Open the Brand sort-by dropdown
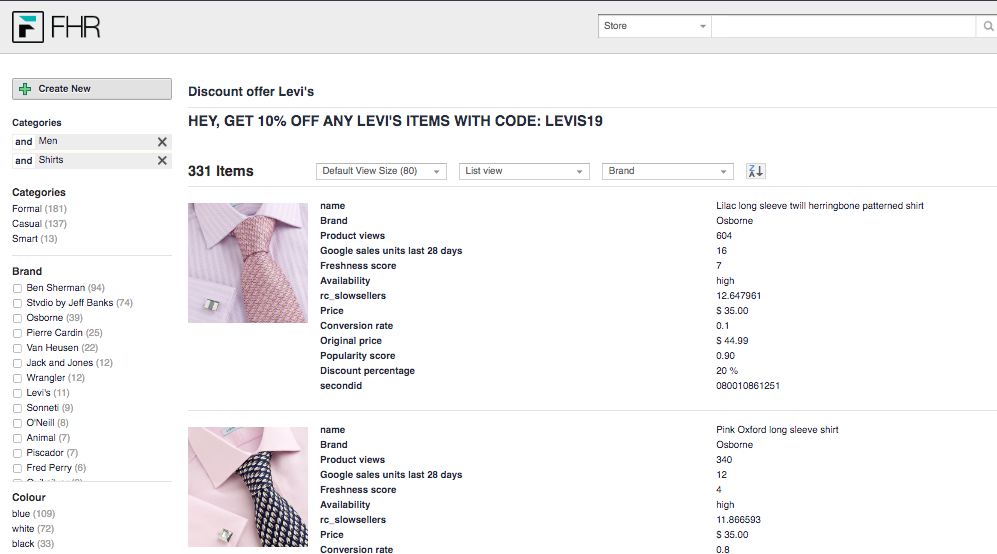The image size is (997, 554). tap(668, 171)
